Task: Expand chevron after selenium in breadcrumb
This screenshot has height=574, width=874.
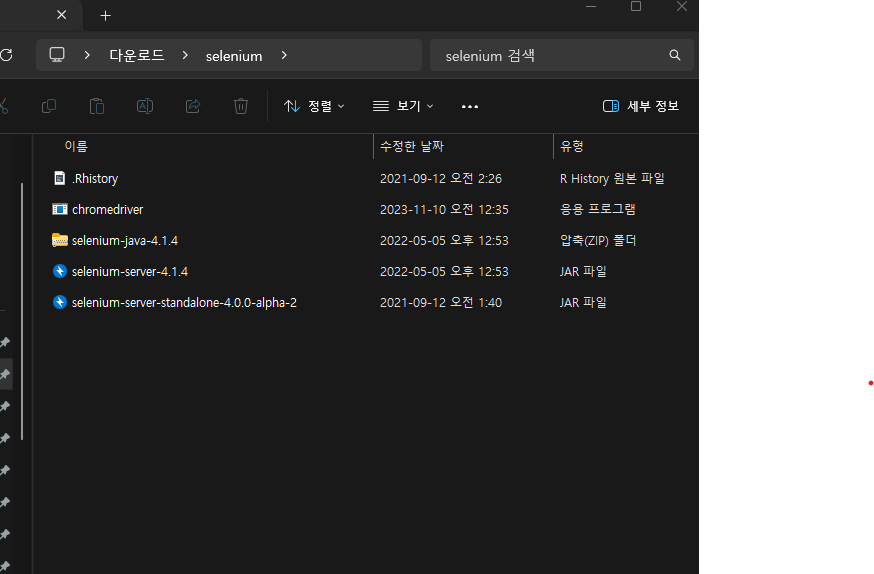Action: click(284, 55)
